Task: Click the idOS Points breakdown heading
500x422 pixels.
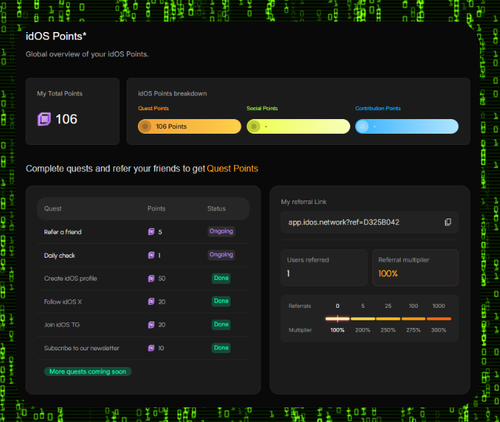Action: click(x=172, y=94)
